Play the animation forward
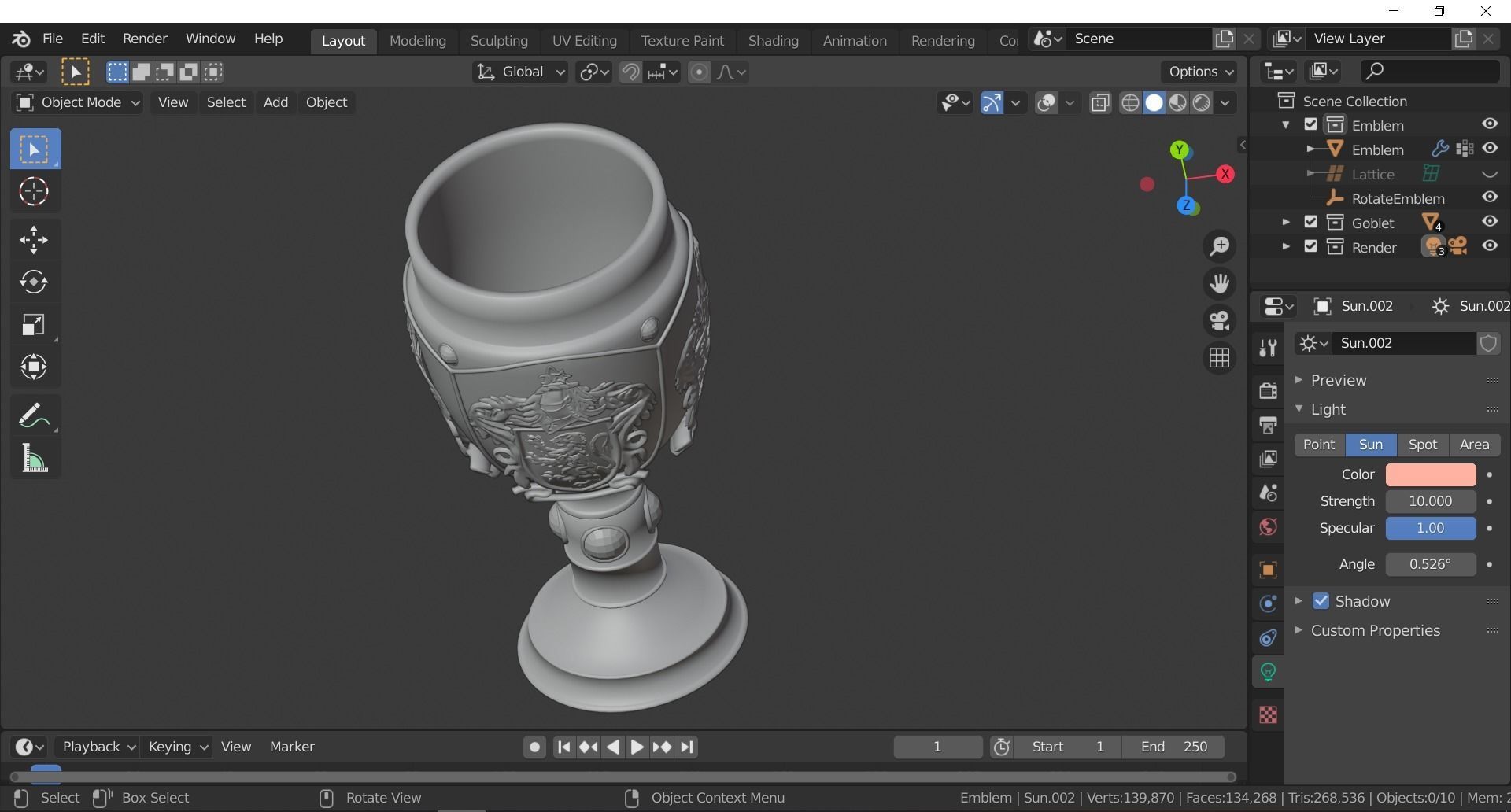This screenshot has height=812, width=1511. pos(637,747)
